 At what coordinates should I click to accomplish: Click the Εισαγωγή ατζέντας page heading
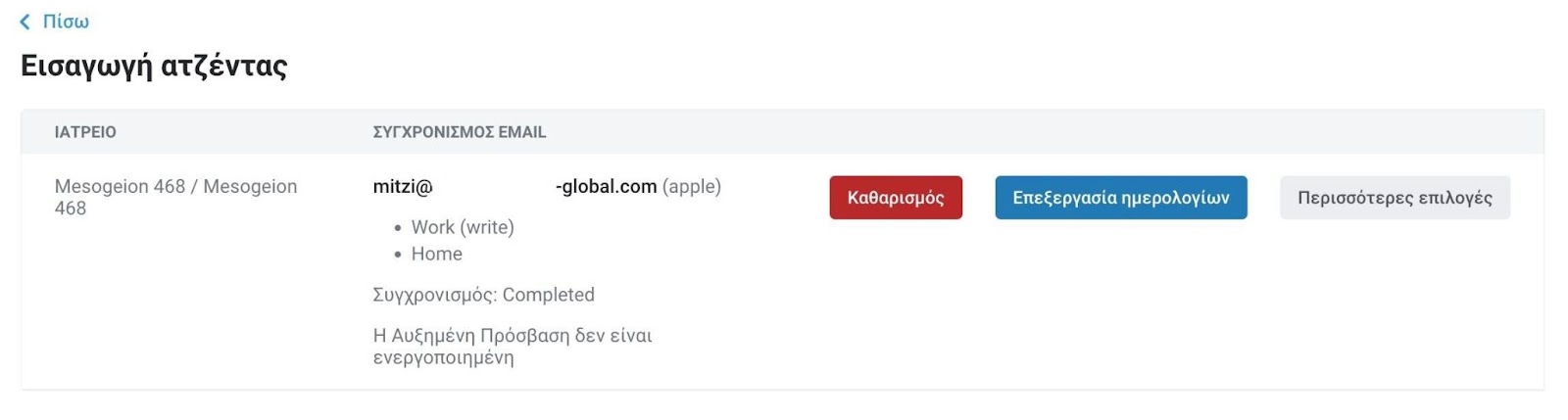click(154, 66)
